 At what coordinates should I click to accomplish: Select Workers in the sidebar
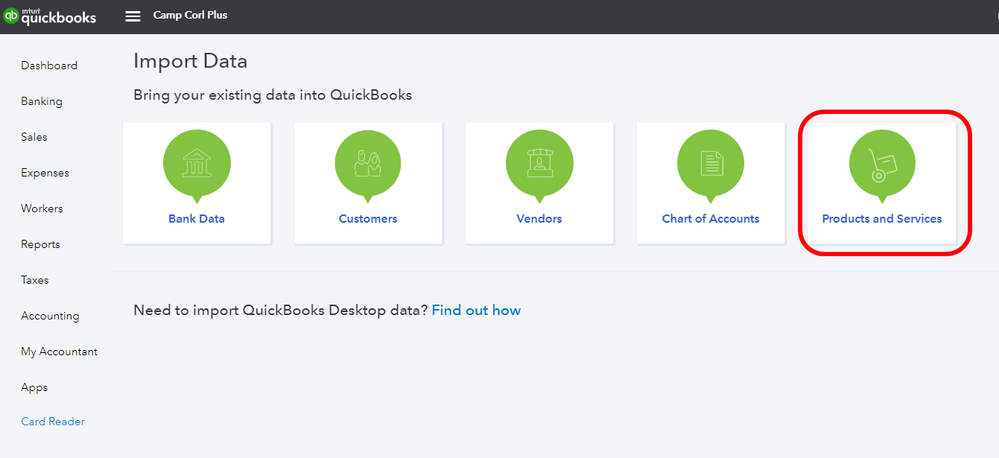pos(42,208)
